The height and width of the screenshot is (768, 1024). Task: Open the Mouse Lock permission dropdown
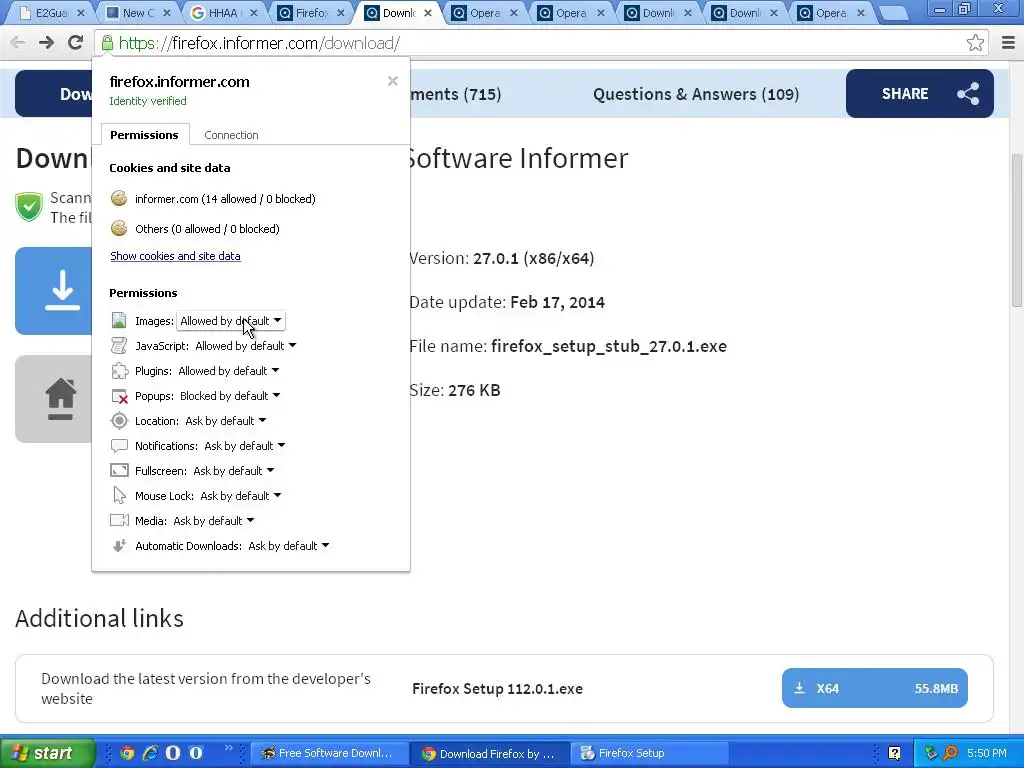[240, 496]
